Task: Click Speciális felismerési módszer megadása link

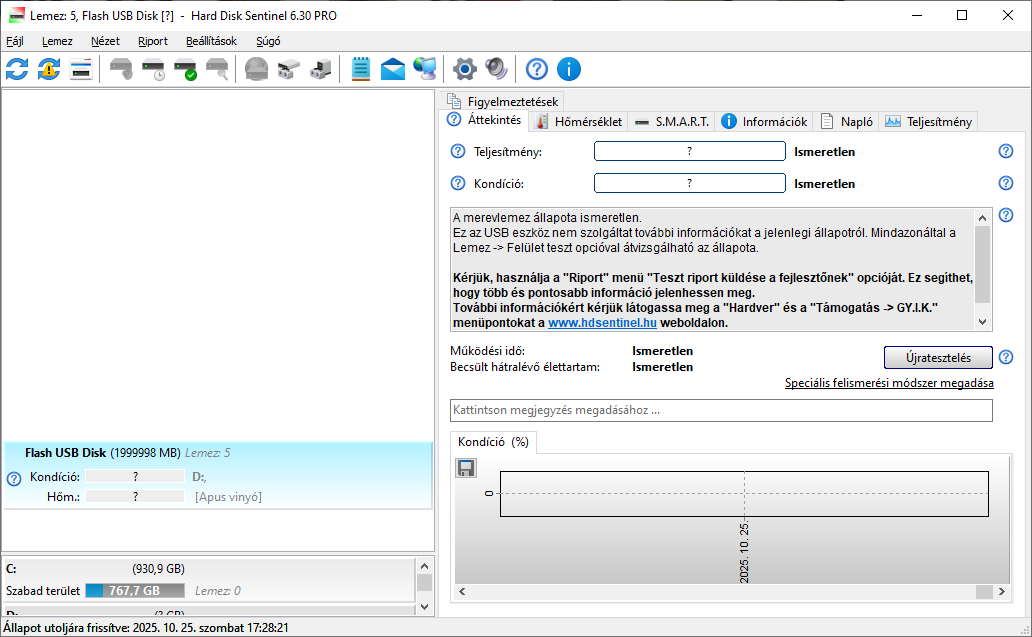Action: pyautogui.click(x=888, y=383)
